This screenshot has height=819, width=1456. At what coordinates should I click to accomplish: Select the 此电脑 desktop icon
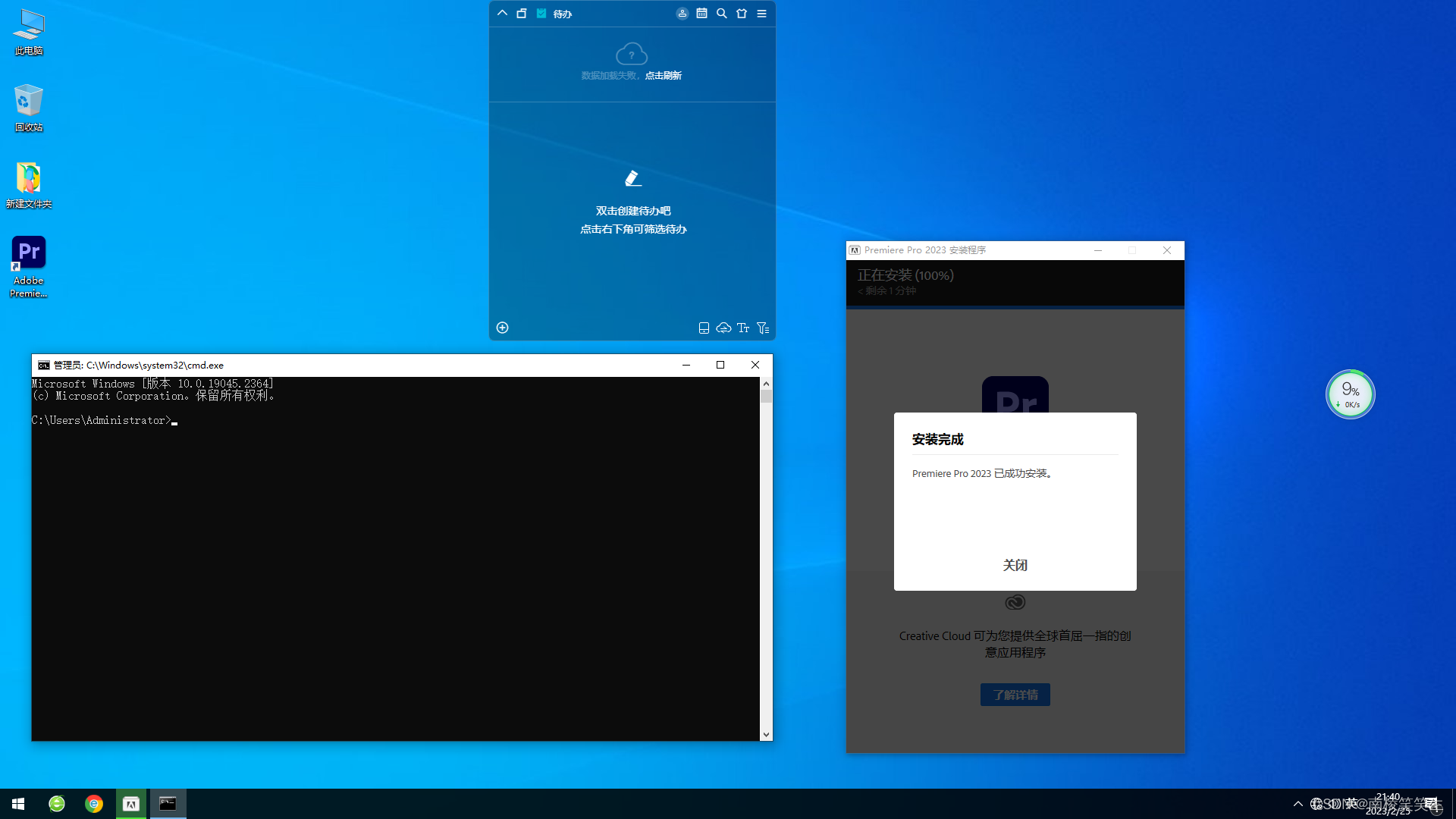29,32
